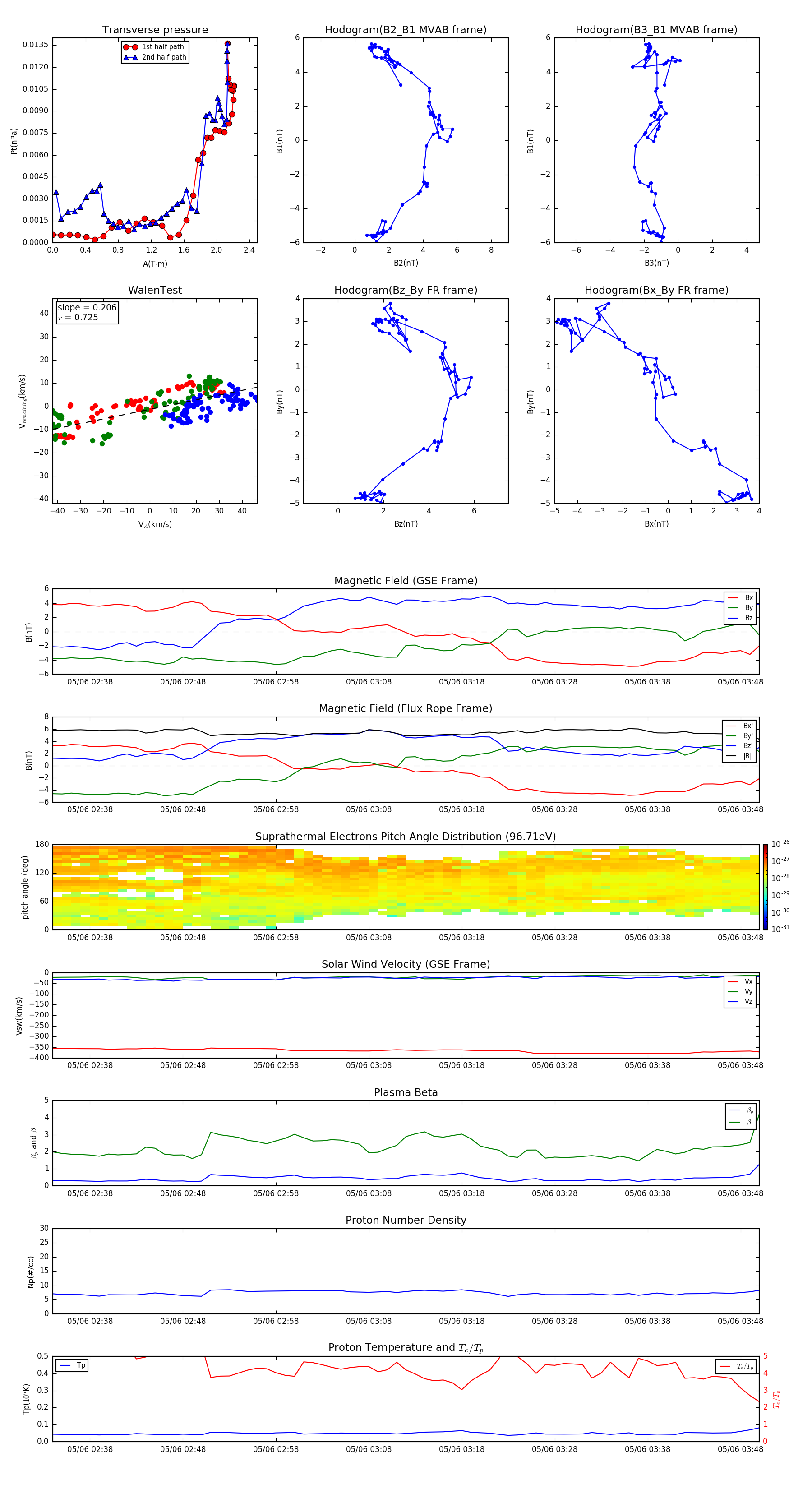Select the "A(T·m)" x-axis label
This screenshot has width=812, height=1489.
[x=155, y=264]
